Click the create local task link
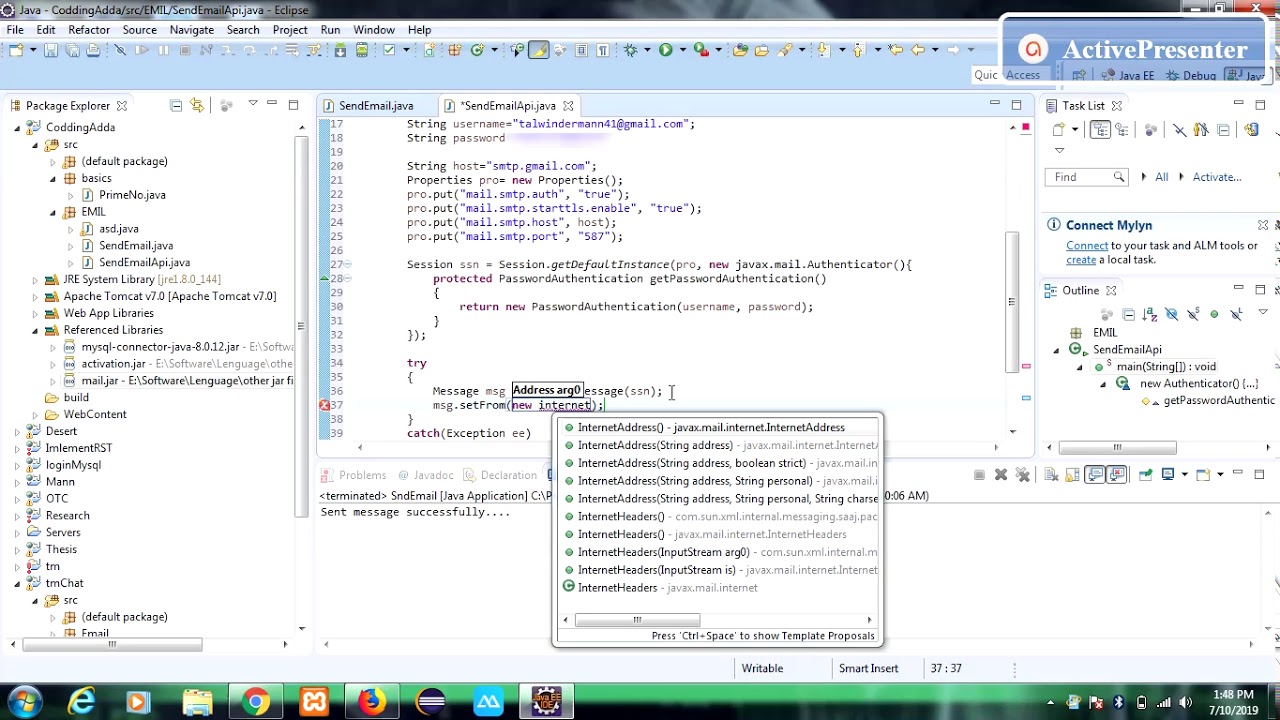Viewport: 1280px width, 720px height. (1081, 260)
